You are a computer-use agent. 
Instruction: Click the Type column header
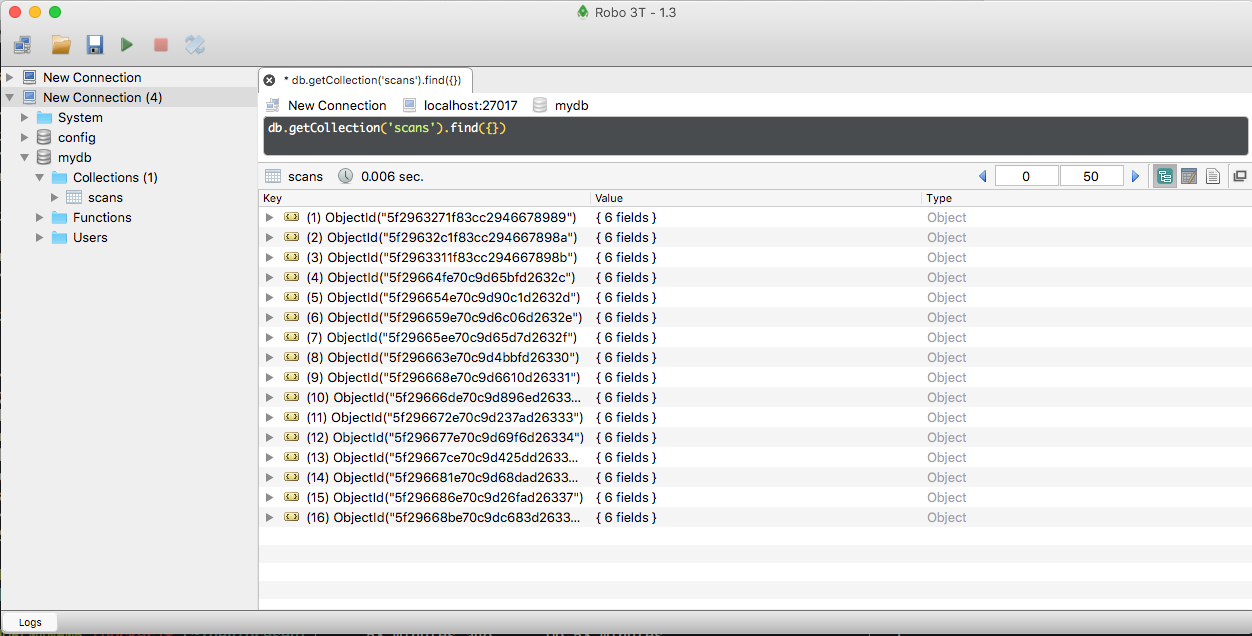(x=1086, y=198)
